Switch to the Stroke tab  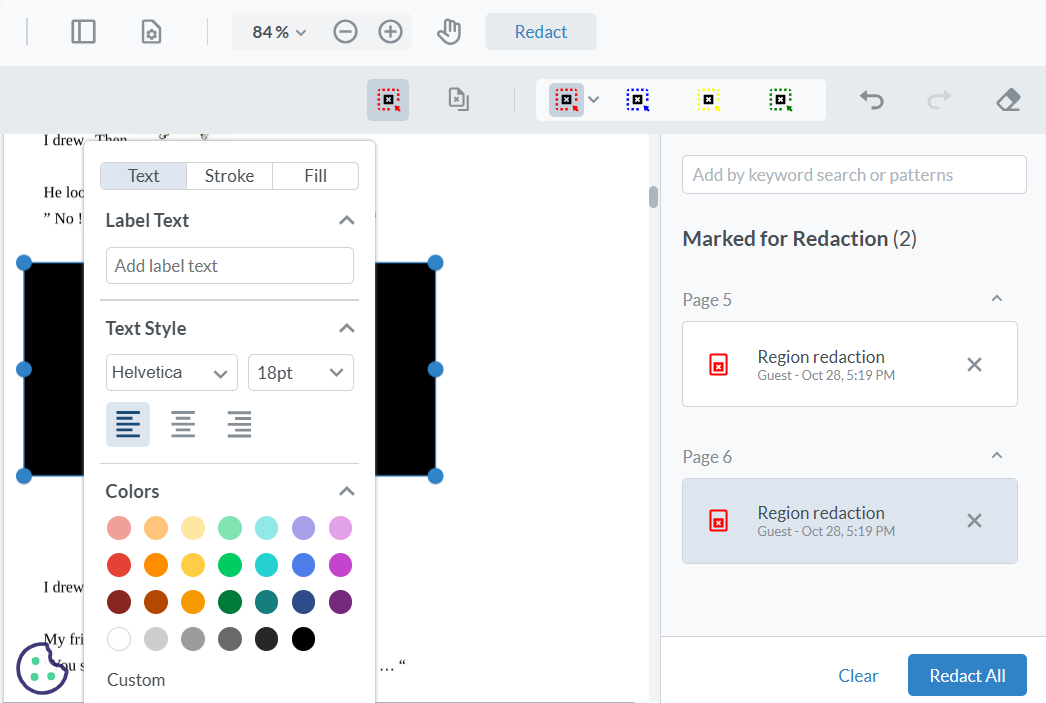(x=229, y=175)
